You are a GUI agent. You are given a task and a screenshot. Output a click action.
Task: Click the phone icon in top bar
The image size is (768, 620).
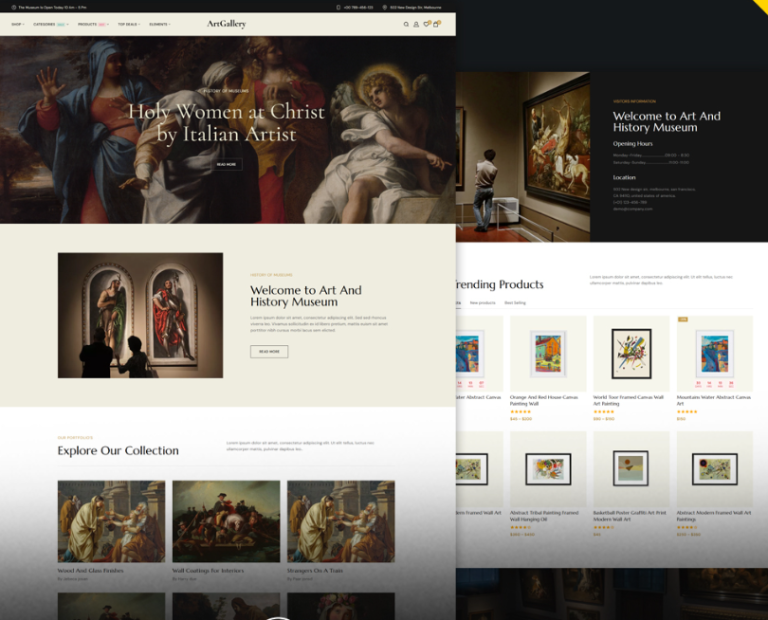339,7
